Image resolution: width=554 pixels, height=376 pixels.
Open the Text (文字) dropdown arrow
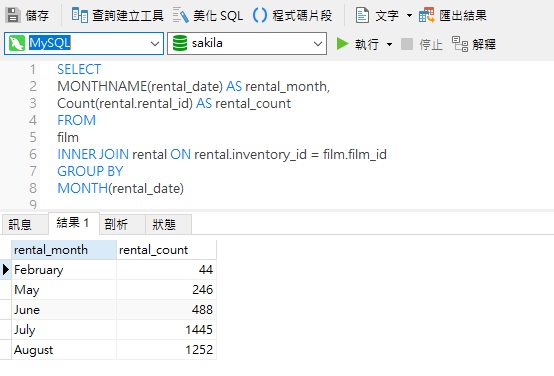pyautogui.click(x=409, y=16)
